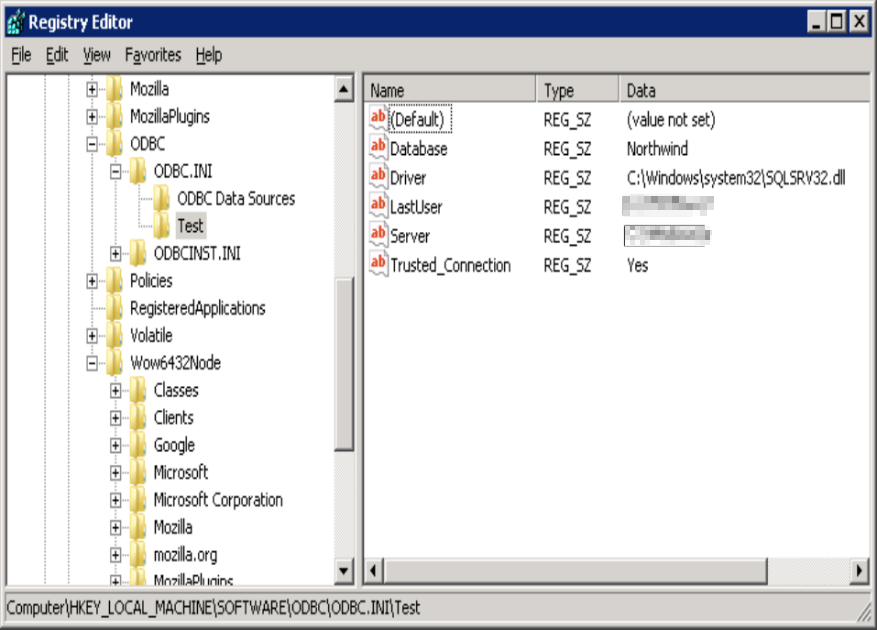This screenshot has height=630, width=877.
Task: Click the LastUser value name
Action: 416,207
